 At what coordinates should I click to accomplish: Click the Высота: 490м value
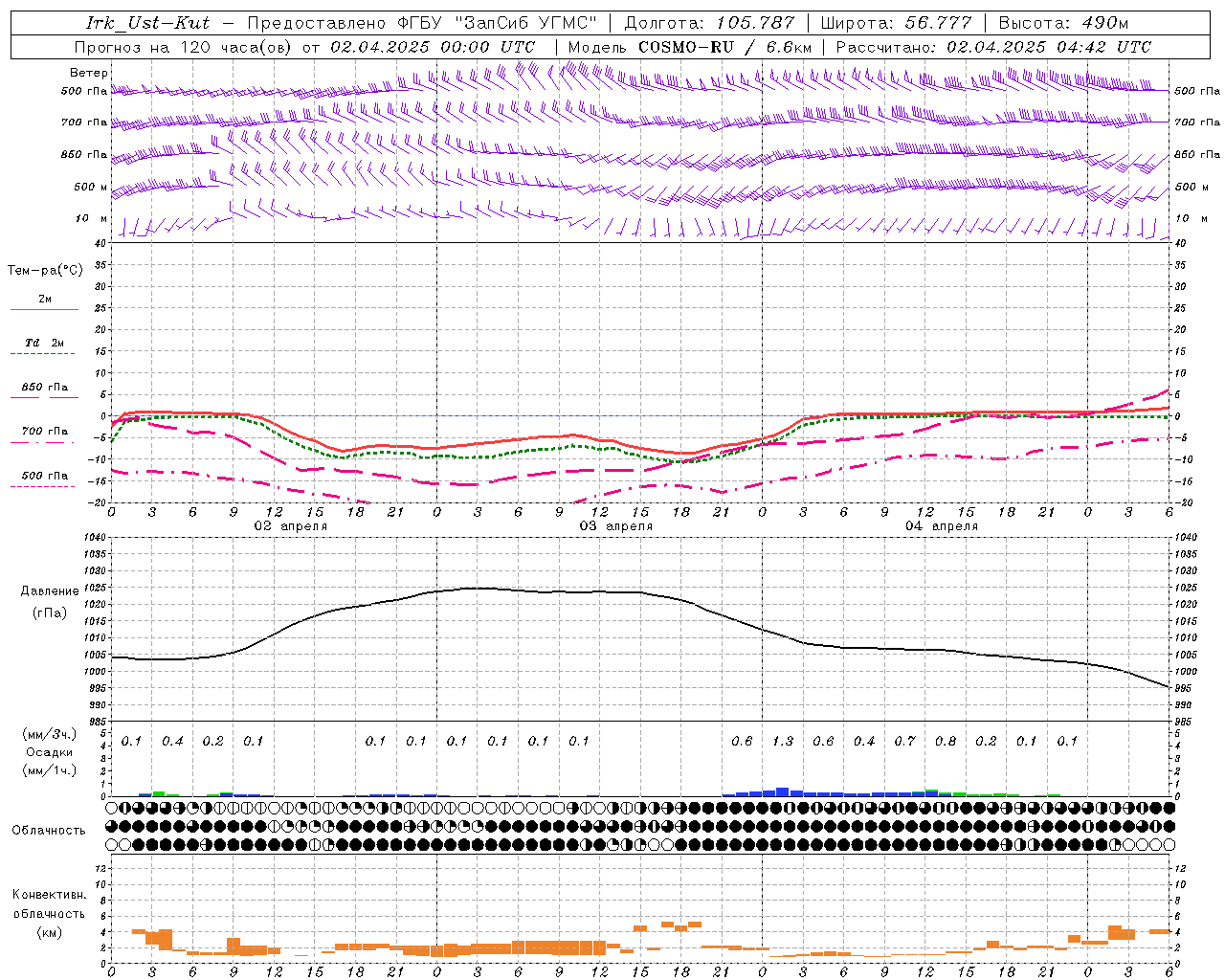[x=1063, y=23]
